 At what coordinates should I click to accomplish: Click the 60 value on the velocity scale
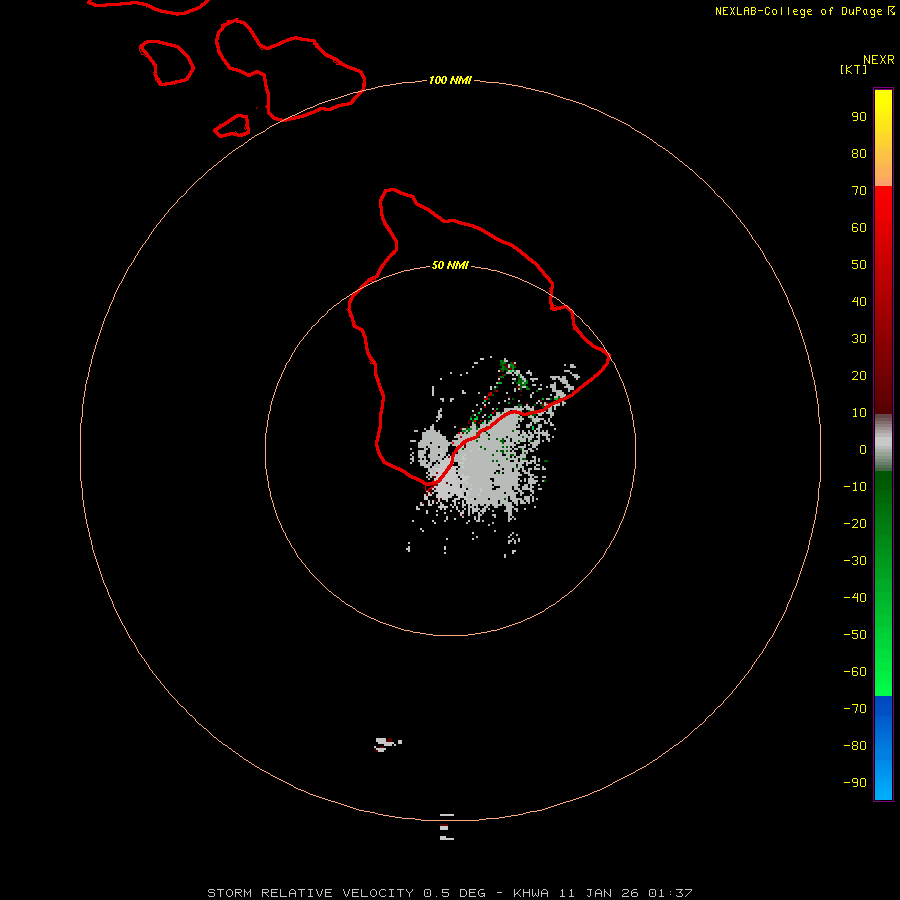pos(859,228)
